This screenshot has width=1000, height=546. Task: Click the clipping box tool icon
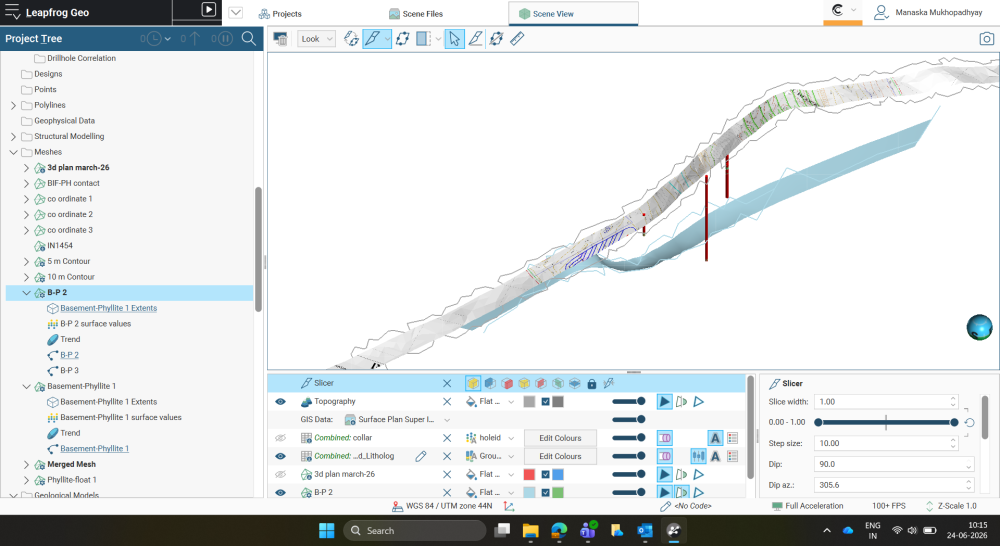(423, 39)
